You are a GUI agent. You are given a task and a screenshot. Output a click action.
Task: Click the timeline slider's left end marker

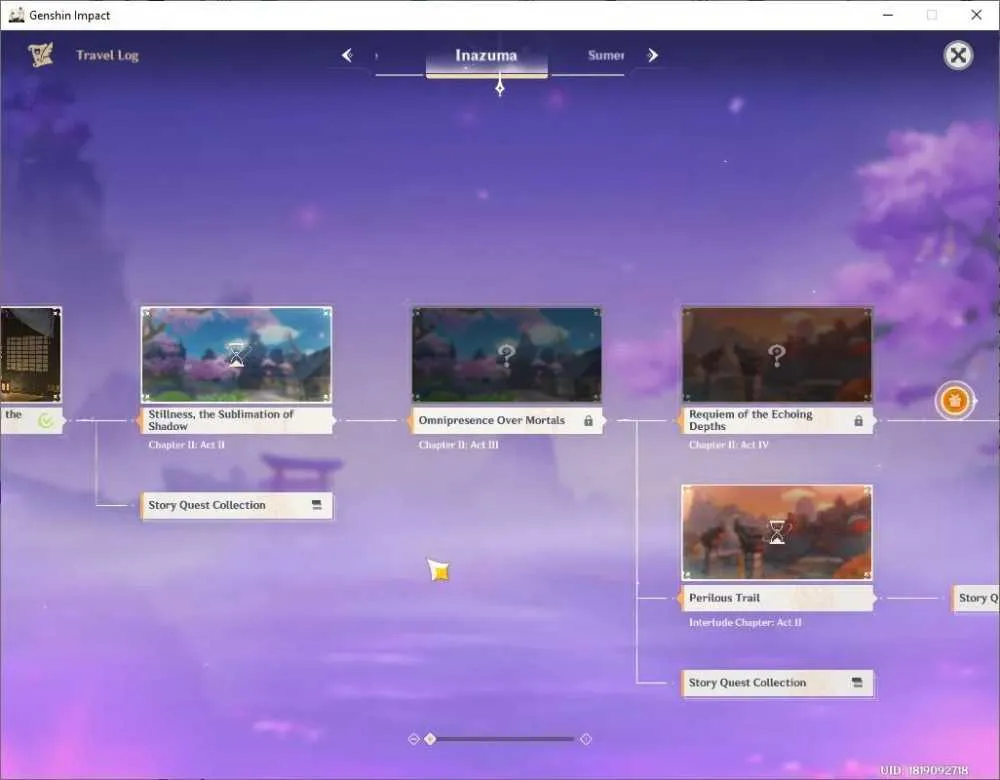[413, 739]
